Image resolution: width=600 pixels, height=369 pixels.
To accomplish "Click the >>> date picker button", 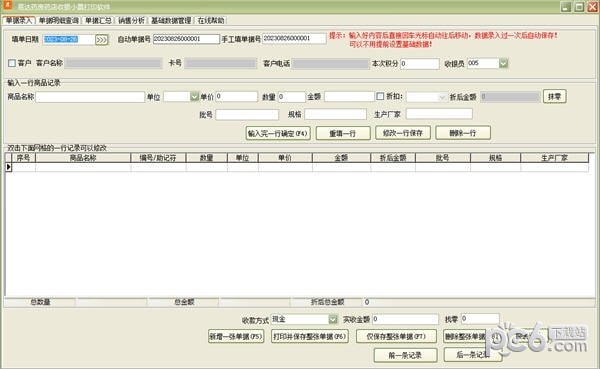I will (101, 40).
